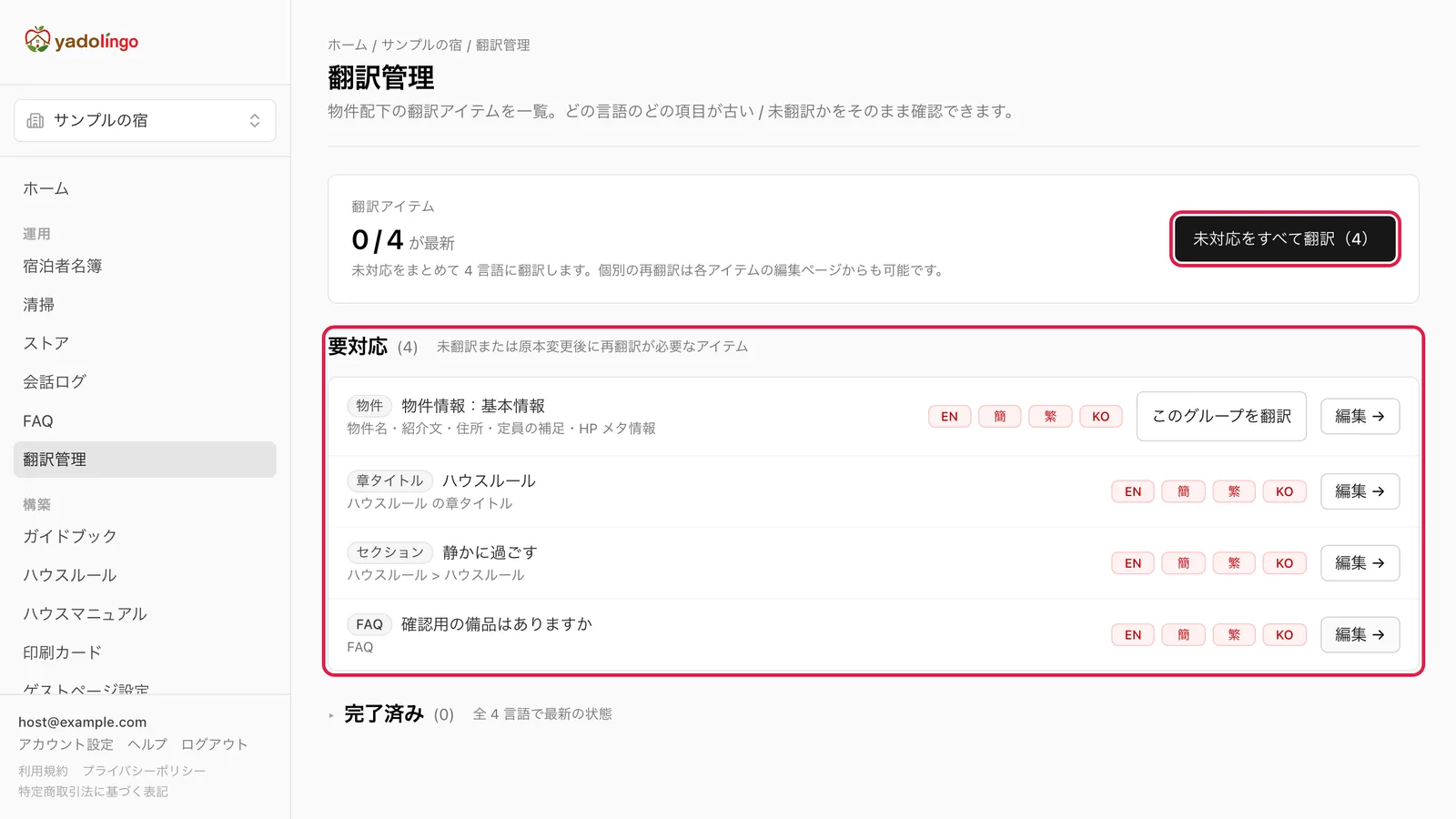Screen dimensions: 1456x819
Task: Select ストア in the sidebar
Action: click(x=46, y=343)
